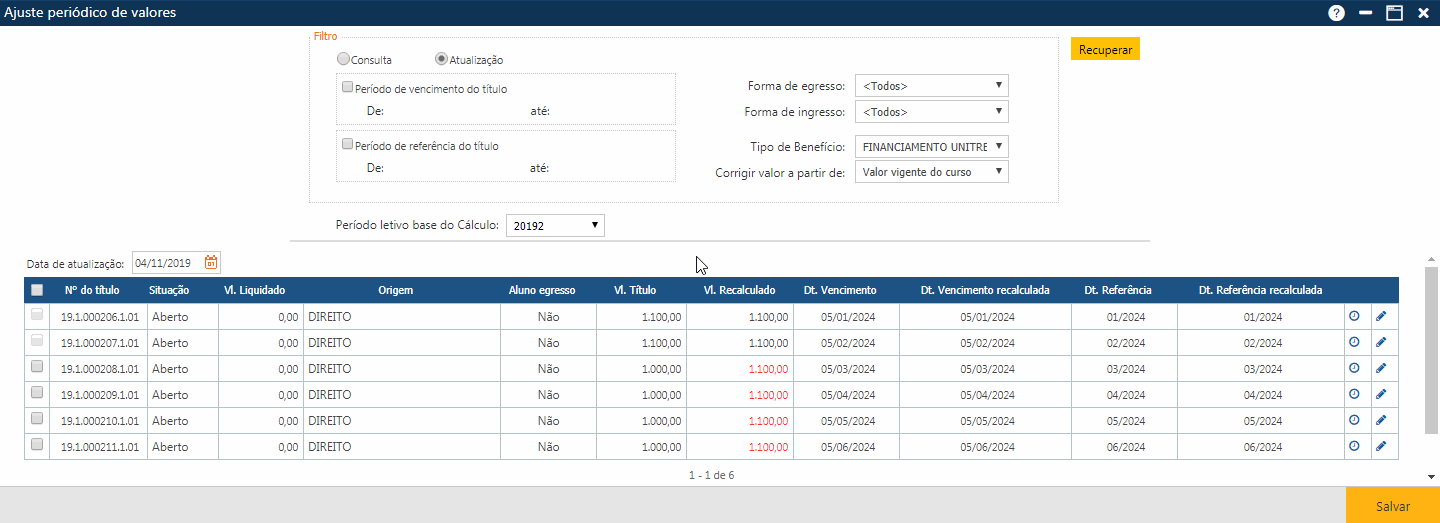The image size is (1440, 523).
Task: Click clock icon for título 19.1.000208.1.01
Action: (1354, 368)
